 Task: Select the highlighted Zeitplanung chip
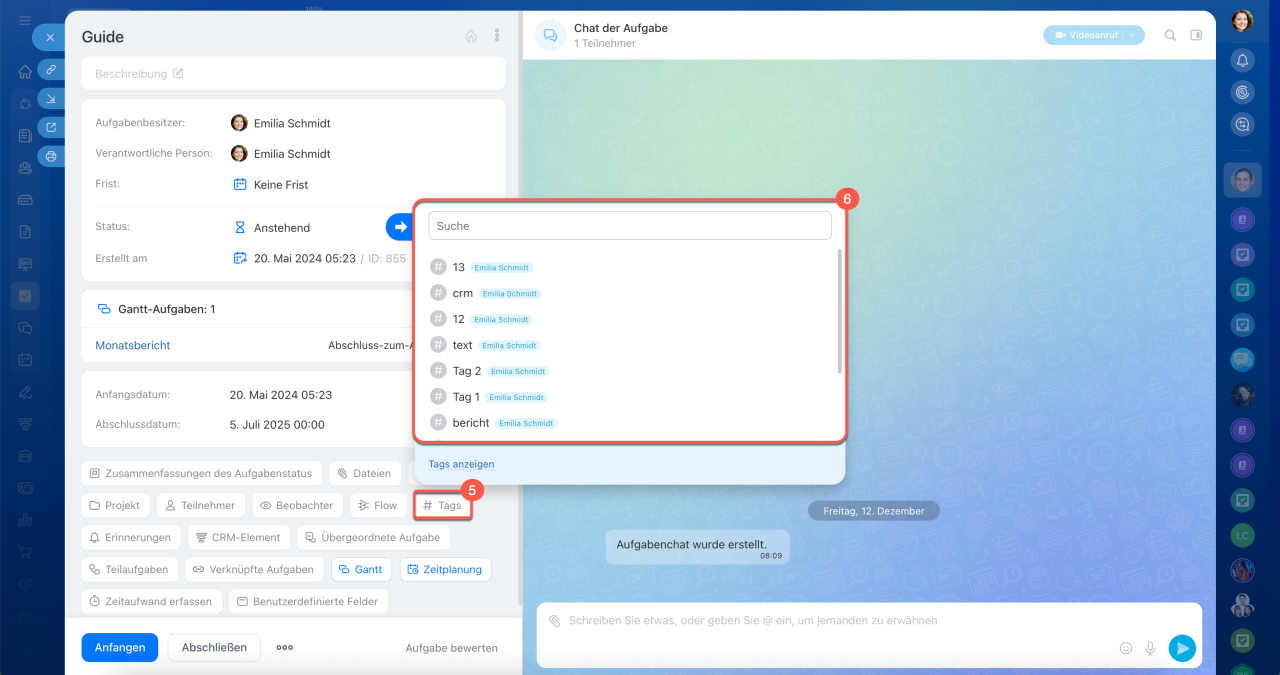pyautogui.click(x=445, y=569)
